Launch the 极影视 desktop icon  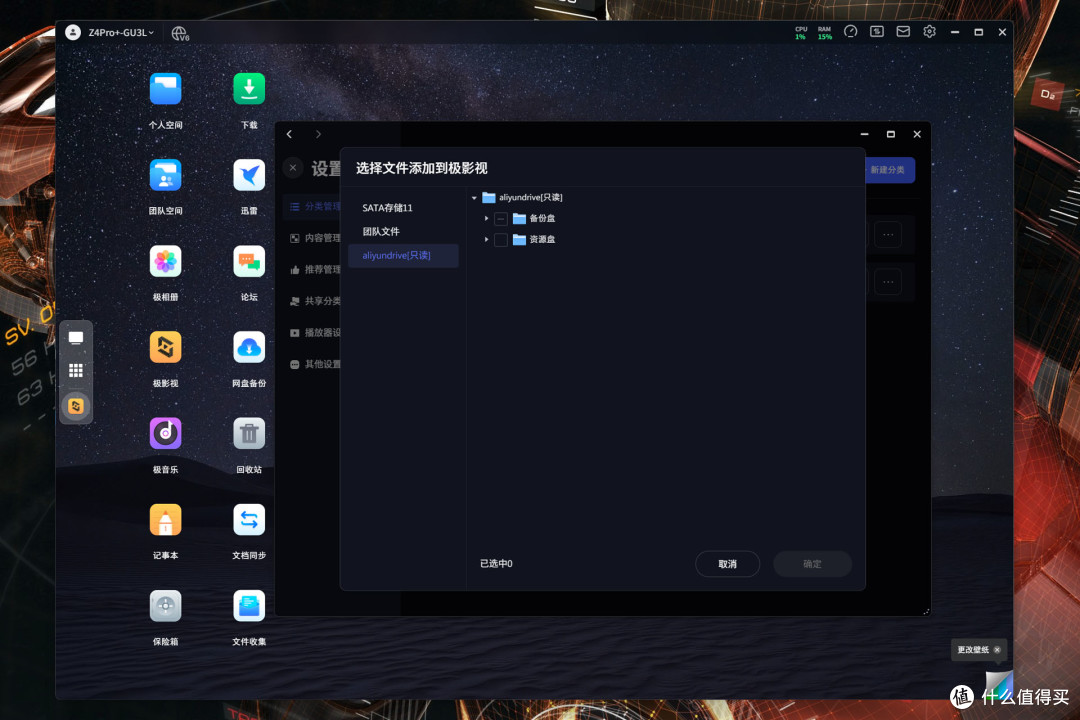point(165,347)
